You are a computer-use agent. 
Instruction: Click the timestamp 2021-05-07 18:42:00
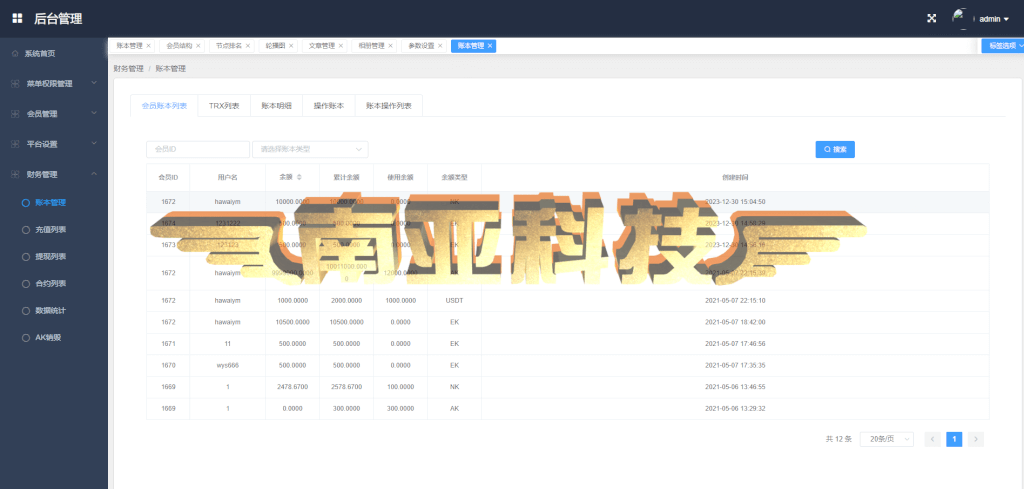click(x=735, y=323)
